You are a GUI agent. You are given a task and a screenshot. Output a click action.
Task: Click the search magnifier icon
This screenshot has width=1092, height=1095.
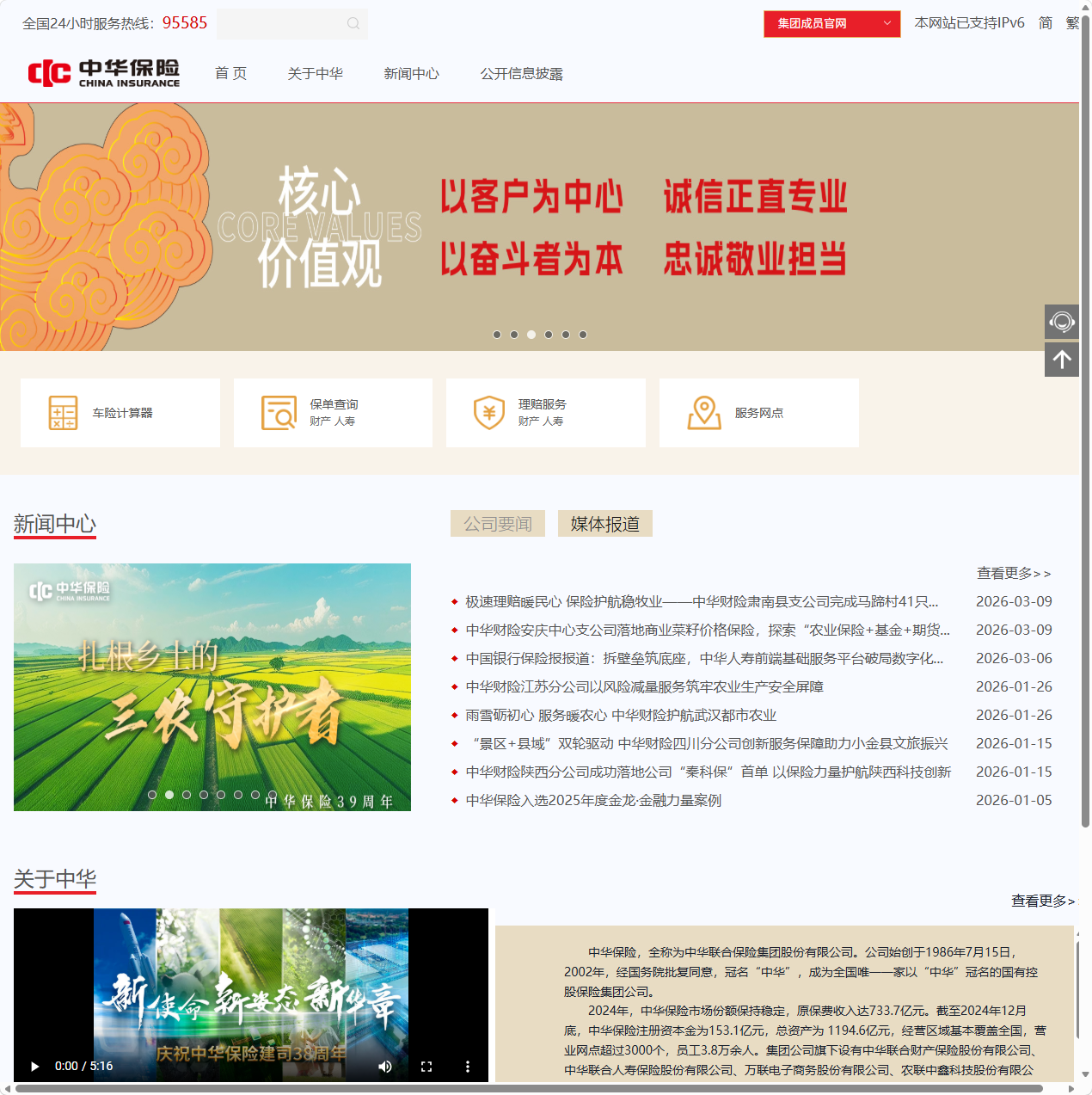(353, 23)
